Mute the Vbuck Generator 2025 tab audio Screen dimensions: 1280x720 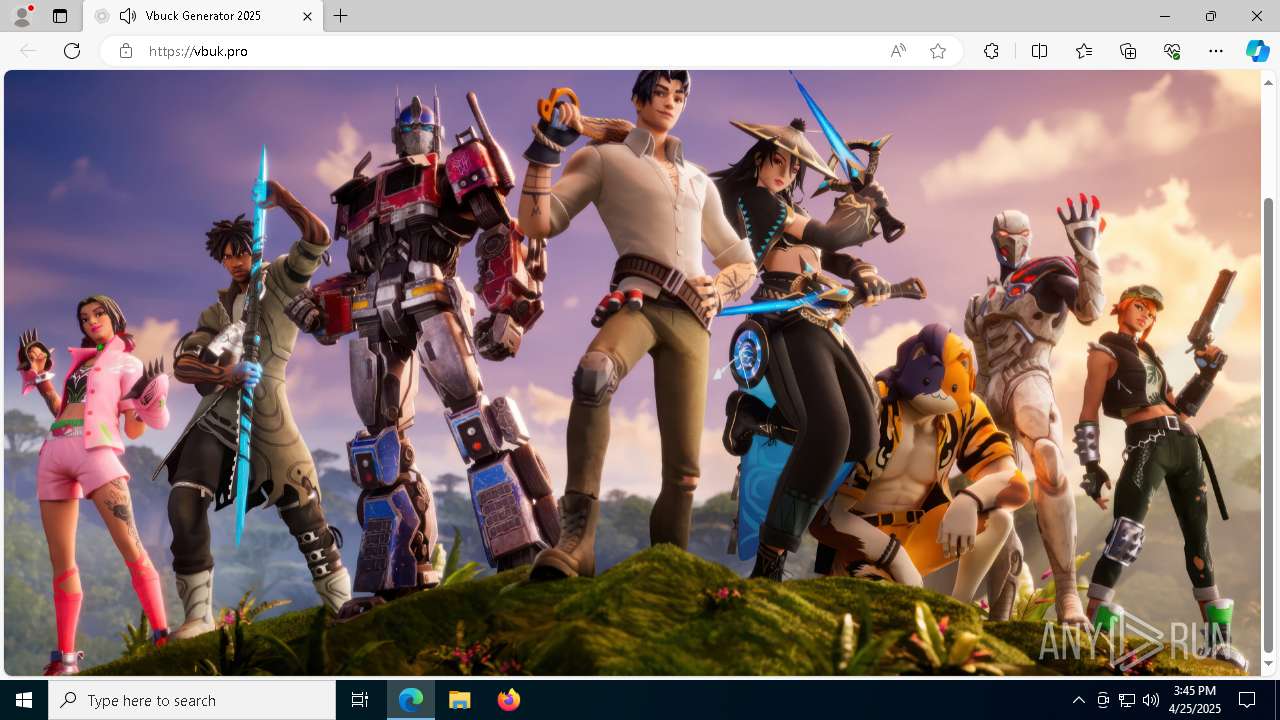[x=127, y=16]
